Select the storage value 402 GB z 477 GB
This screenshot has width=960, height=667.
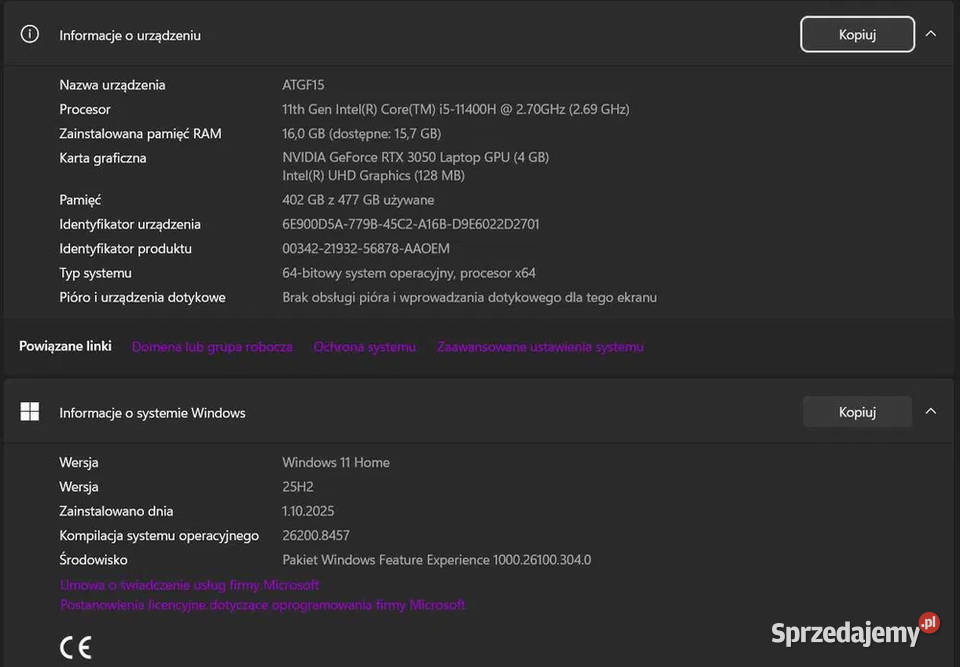358,200
